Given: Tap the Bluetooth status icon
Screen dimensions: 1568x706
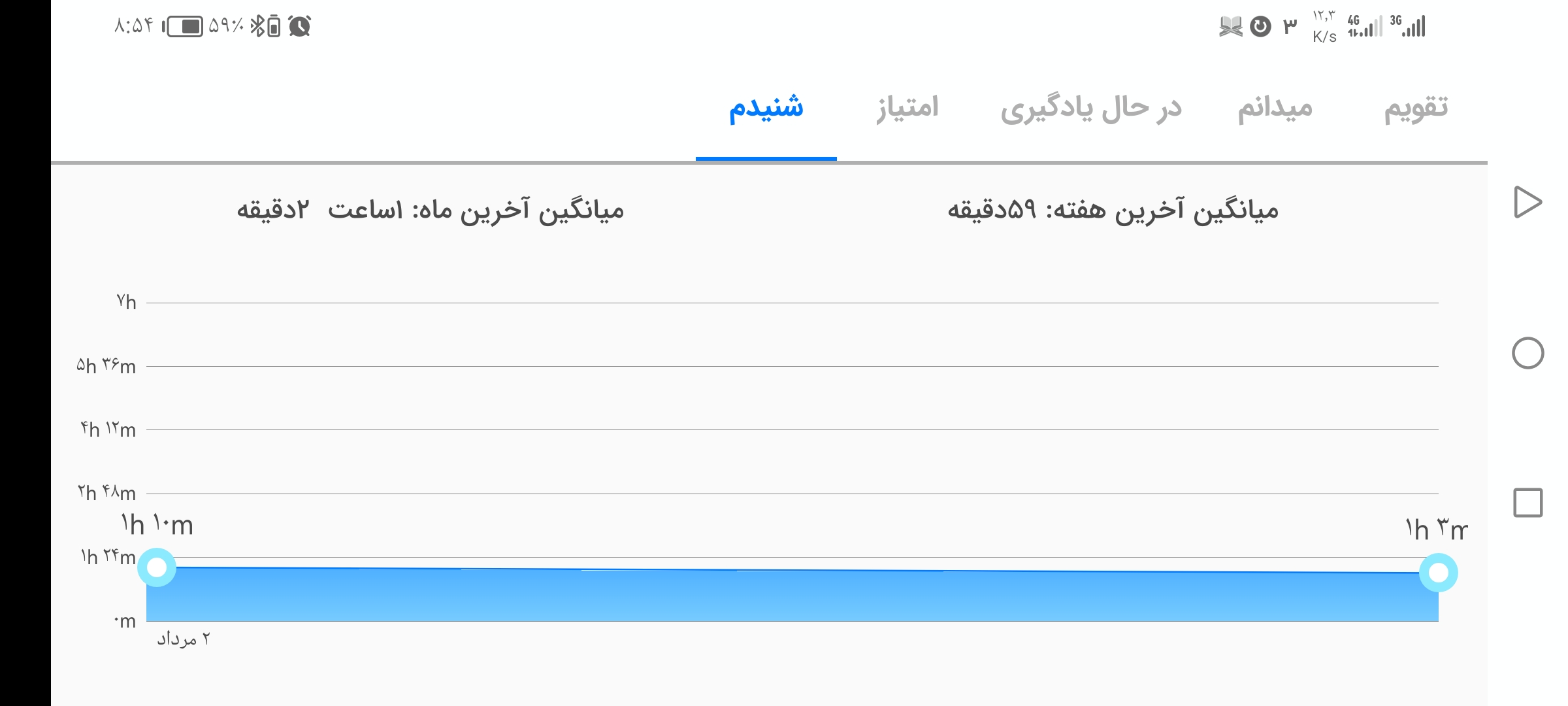Looking at the screenshot, I should 257,26.
